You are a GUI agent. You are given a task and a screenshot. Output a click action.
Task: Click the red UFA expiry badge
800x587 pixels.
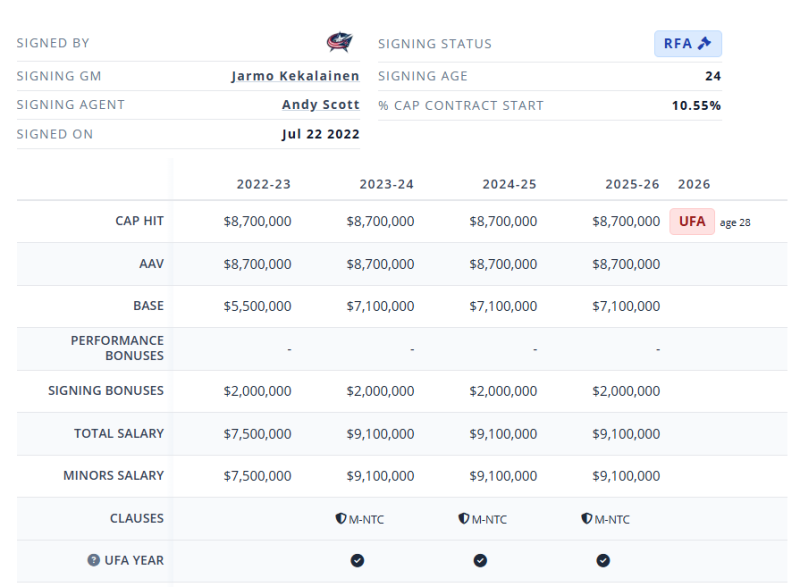[692, 222]
